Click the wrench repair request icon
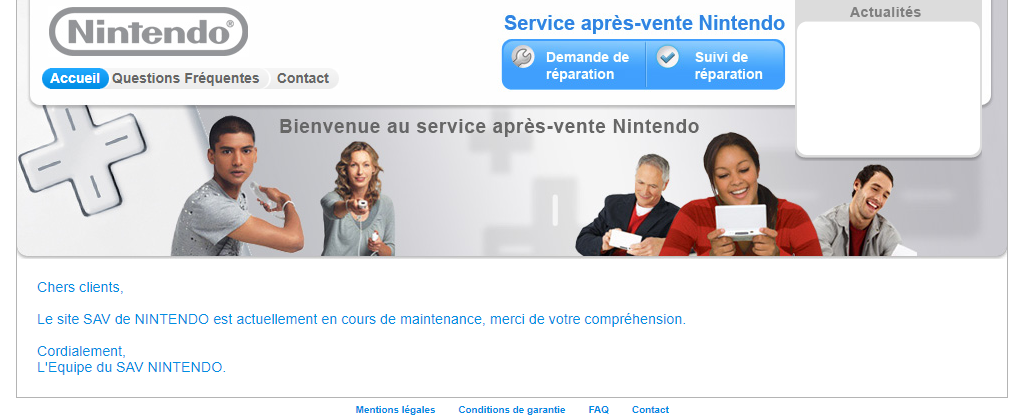 coord(523,57)
